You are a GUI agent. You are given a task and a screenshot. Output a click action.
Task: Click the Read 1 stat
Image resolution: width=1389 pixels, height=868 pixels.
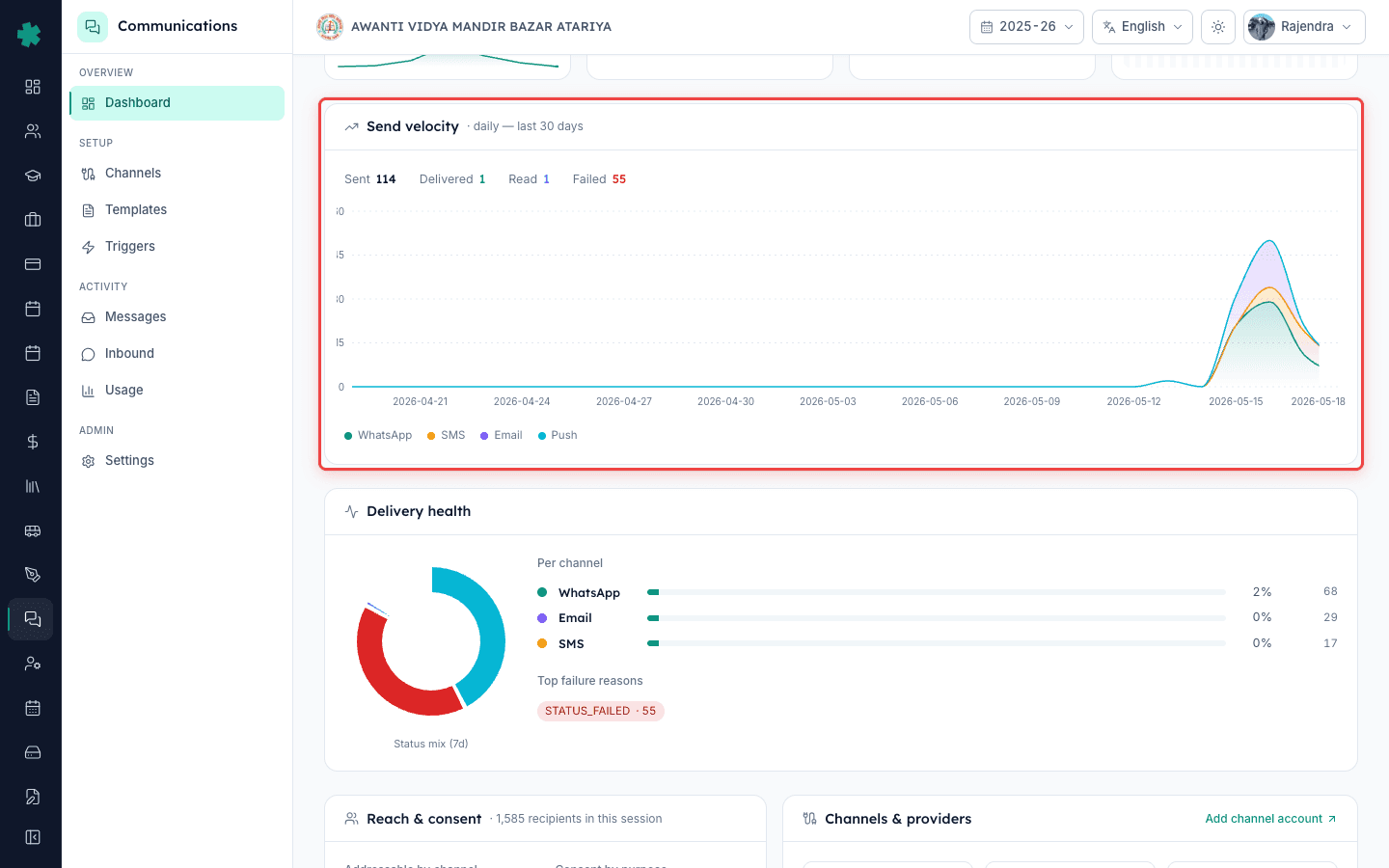530,179
